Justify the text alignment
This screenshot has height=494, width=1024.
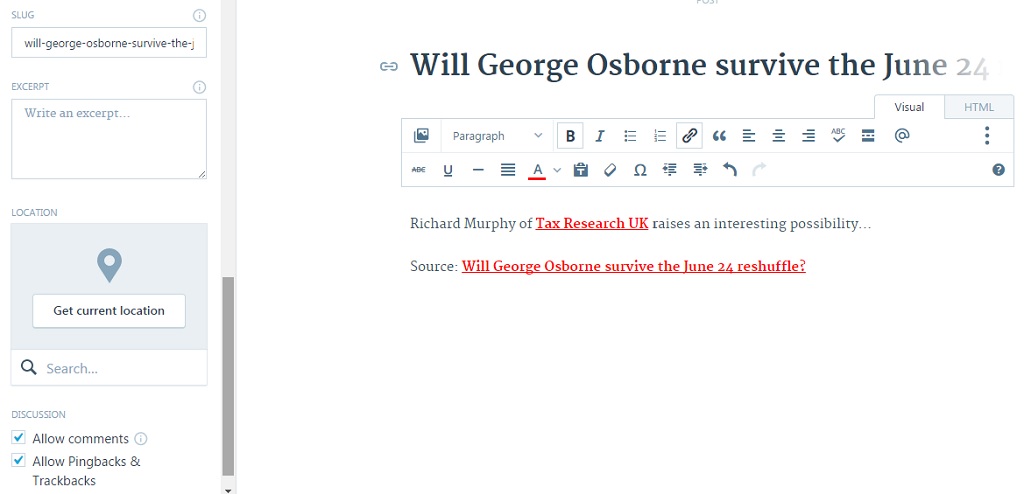click(x=507, y=170)
